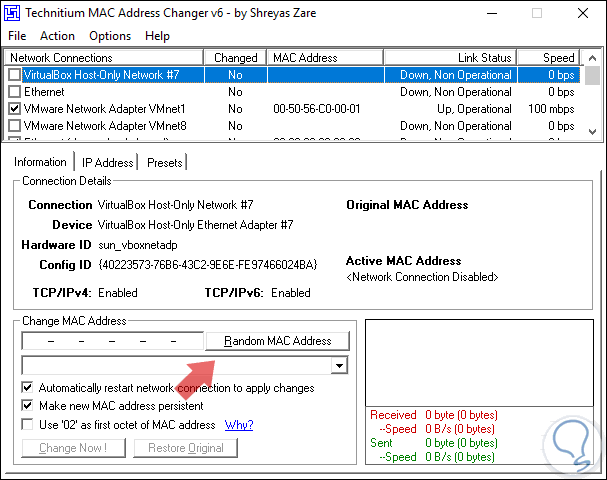Screen dimensions: 607x480
Task: Click into the MAC address input field
Action: (112, 341)
